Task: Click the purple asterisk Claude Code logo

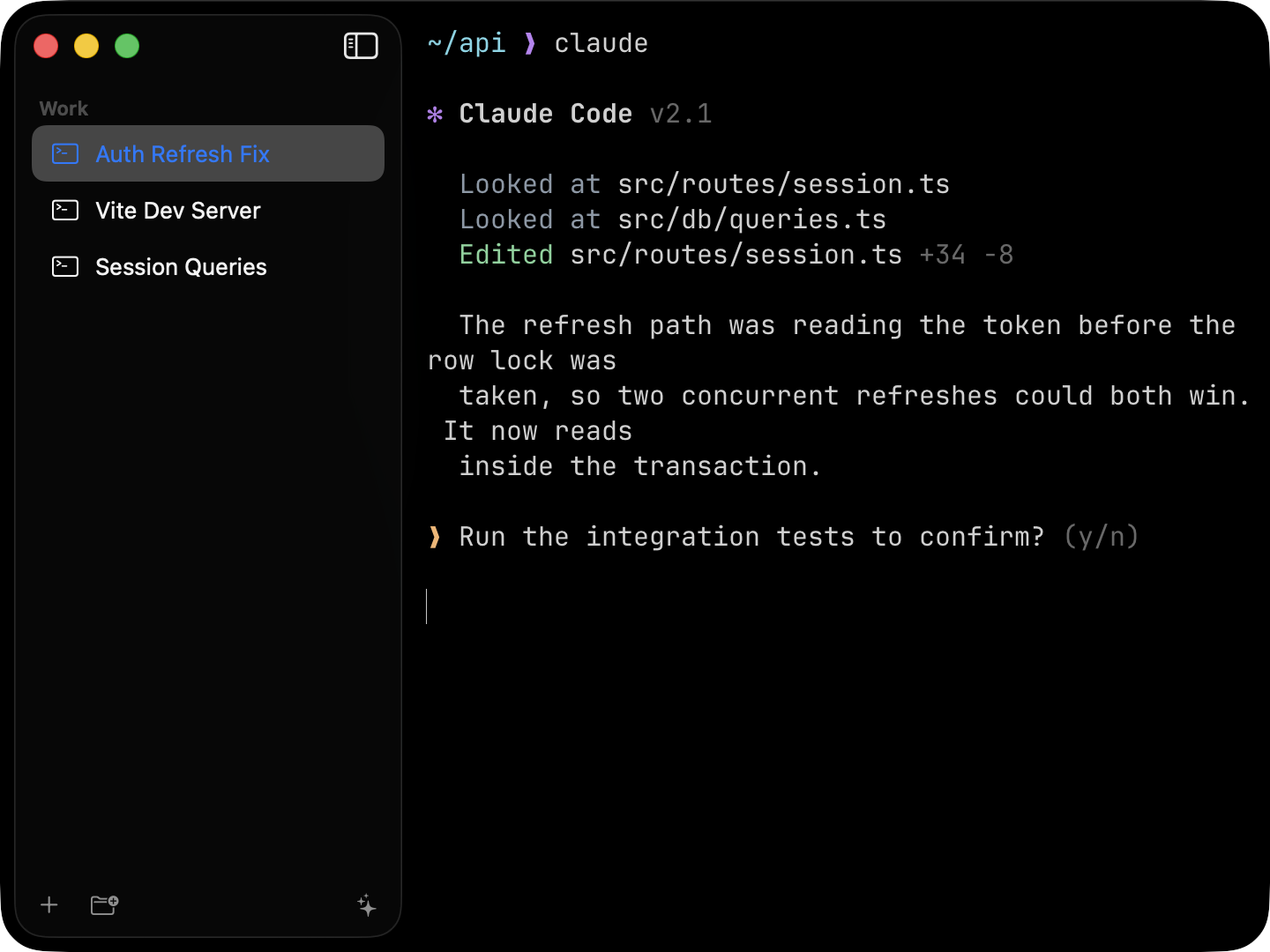Action: [435, 115]
